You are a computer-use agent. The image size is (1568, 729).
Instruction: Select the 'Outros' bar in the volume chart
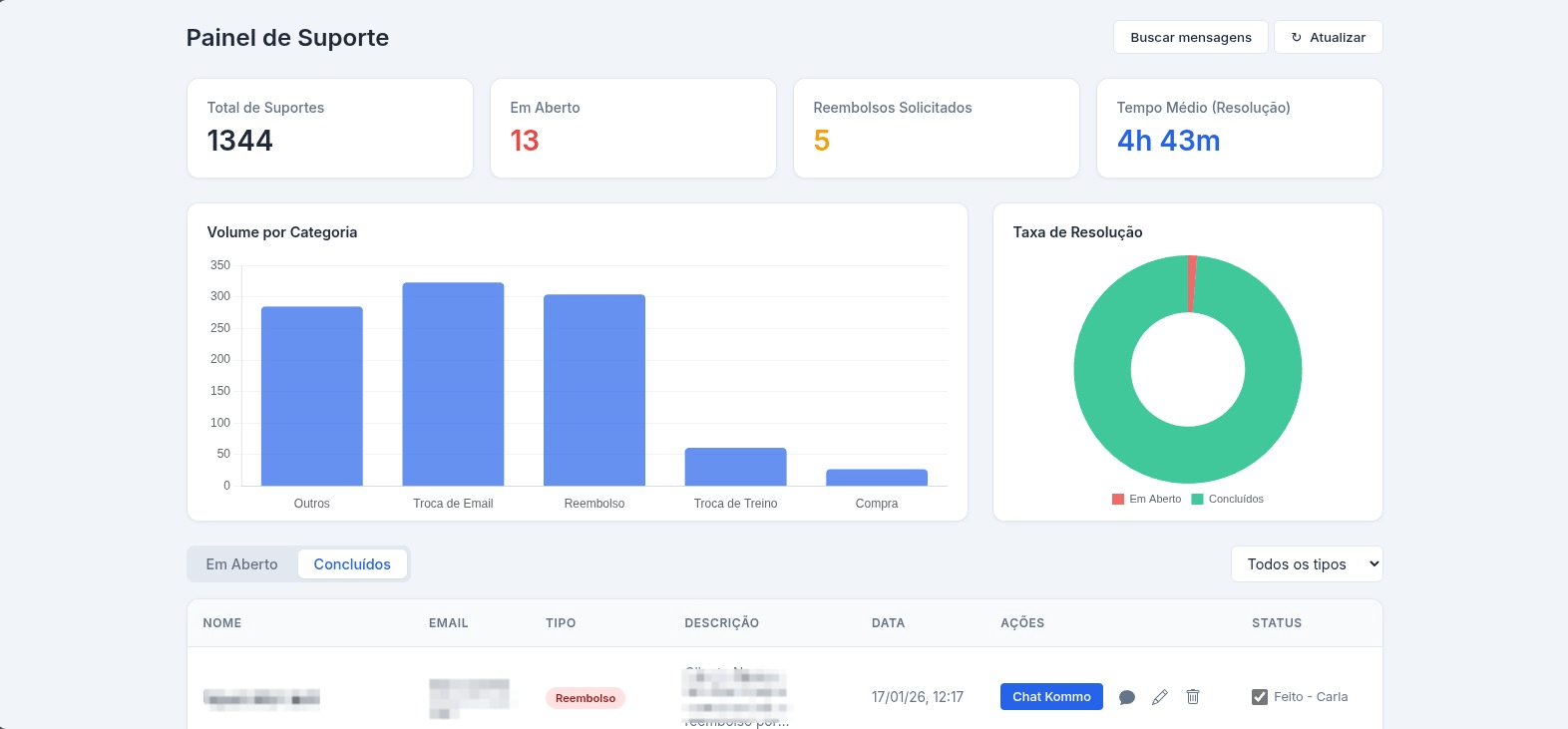tap(312, 396)
